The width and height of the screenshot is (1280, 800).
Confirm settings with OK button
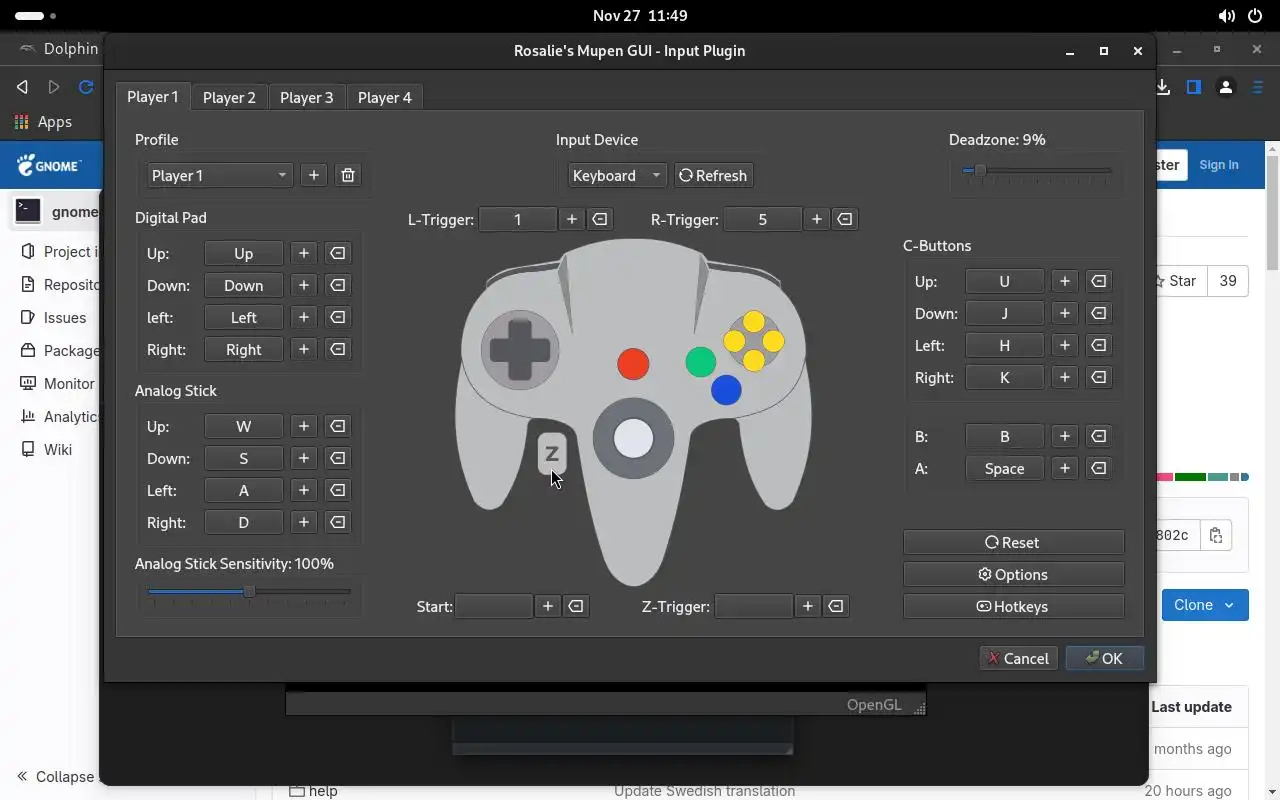click(x=1104, y=658)
